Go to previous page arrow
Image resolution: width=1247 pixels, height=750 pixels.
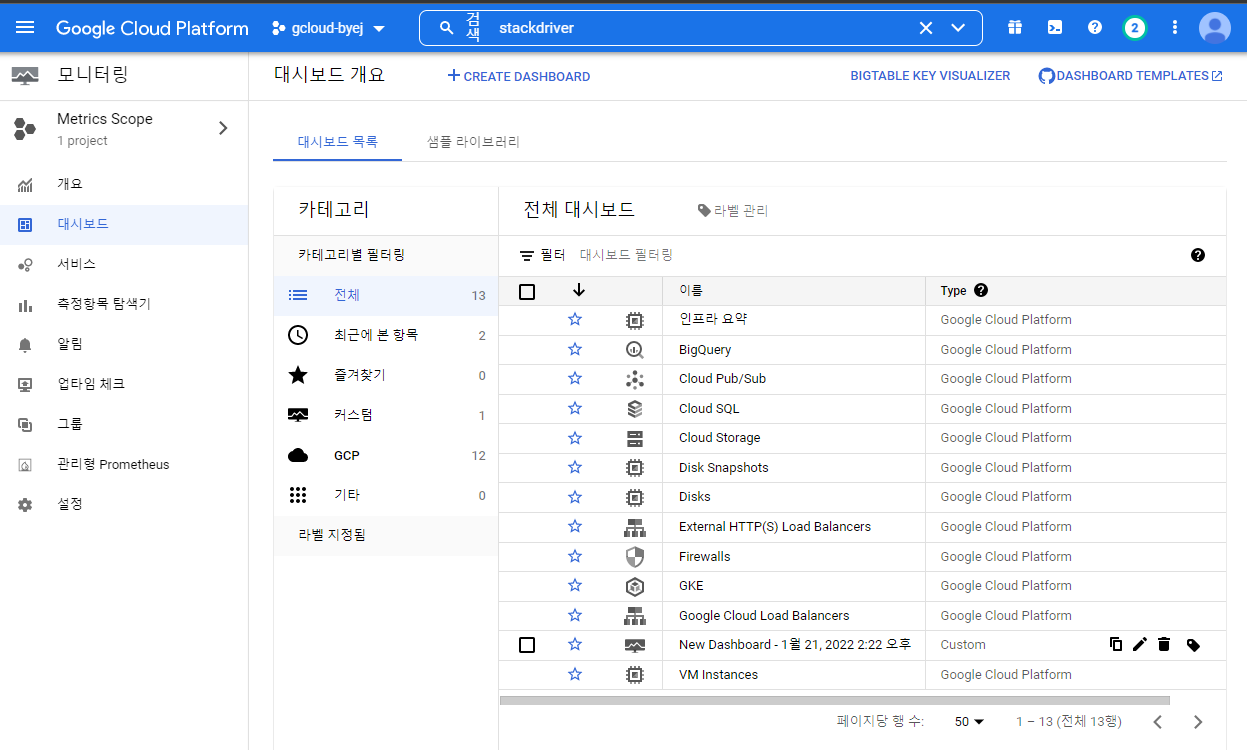[x=1158, y=721]
